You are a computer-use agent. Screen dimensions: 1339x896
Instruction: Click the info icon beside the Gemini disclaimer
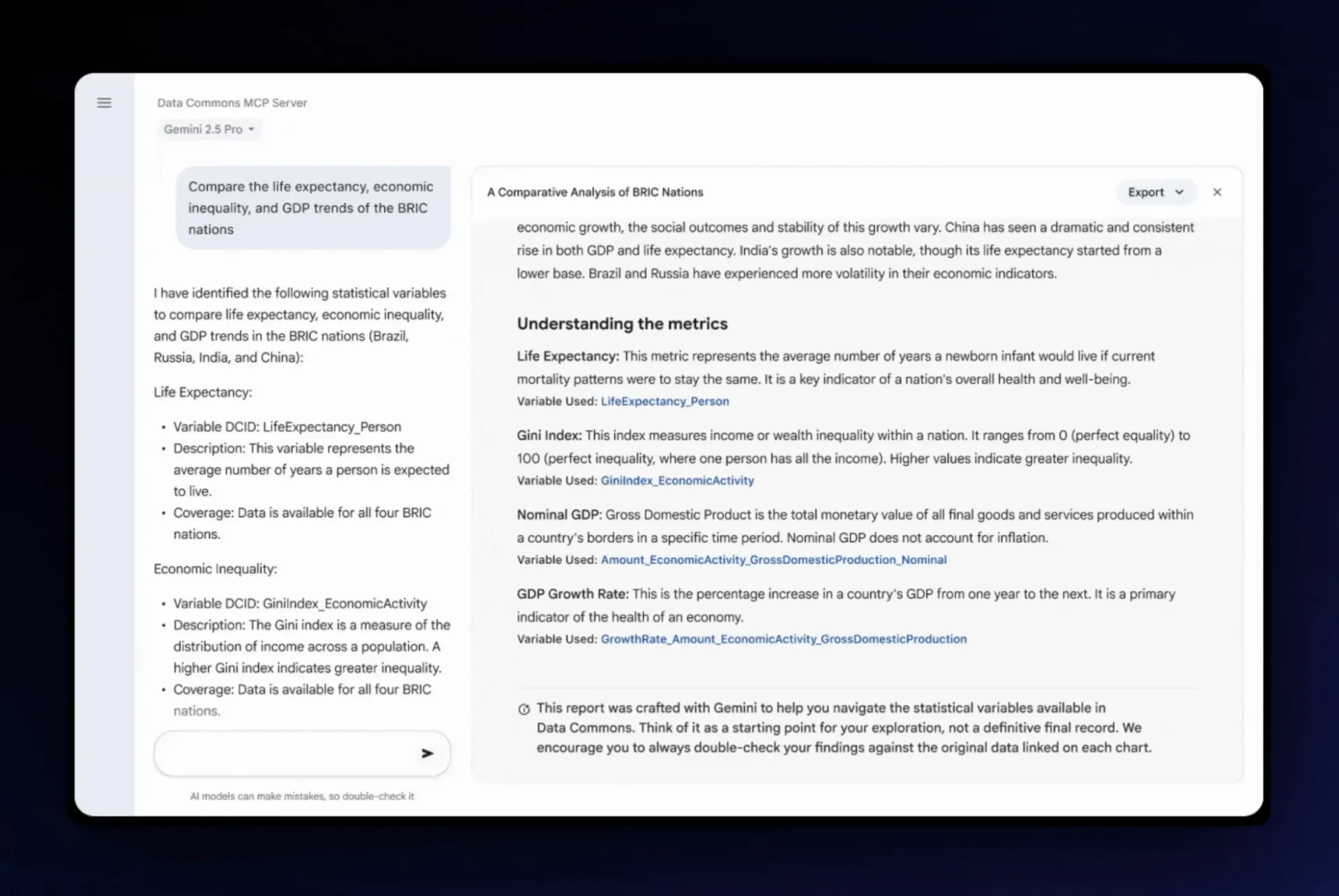[x=524, y=708]
